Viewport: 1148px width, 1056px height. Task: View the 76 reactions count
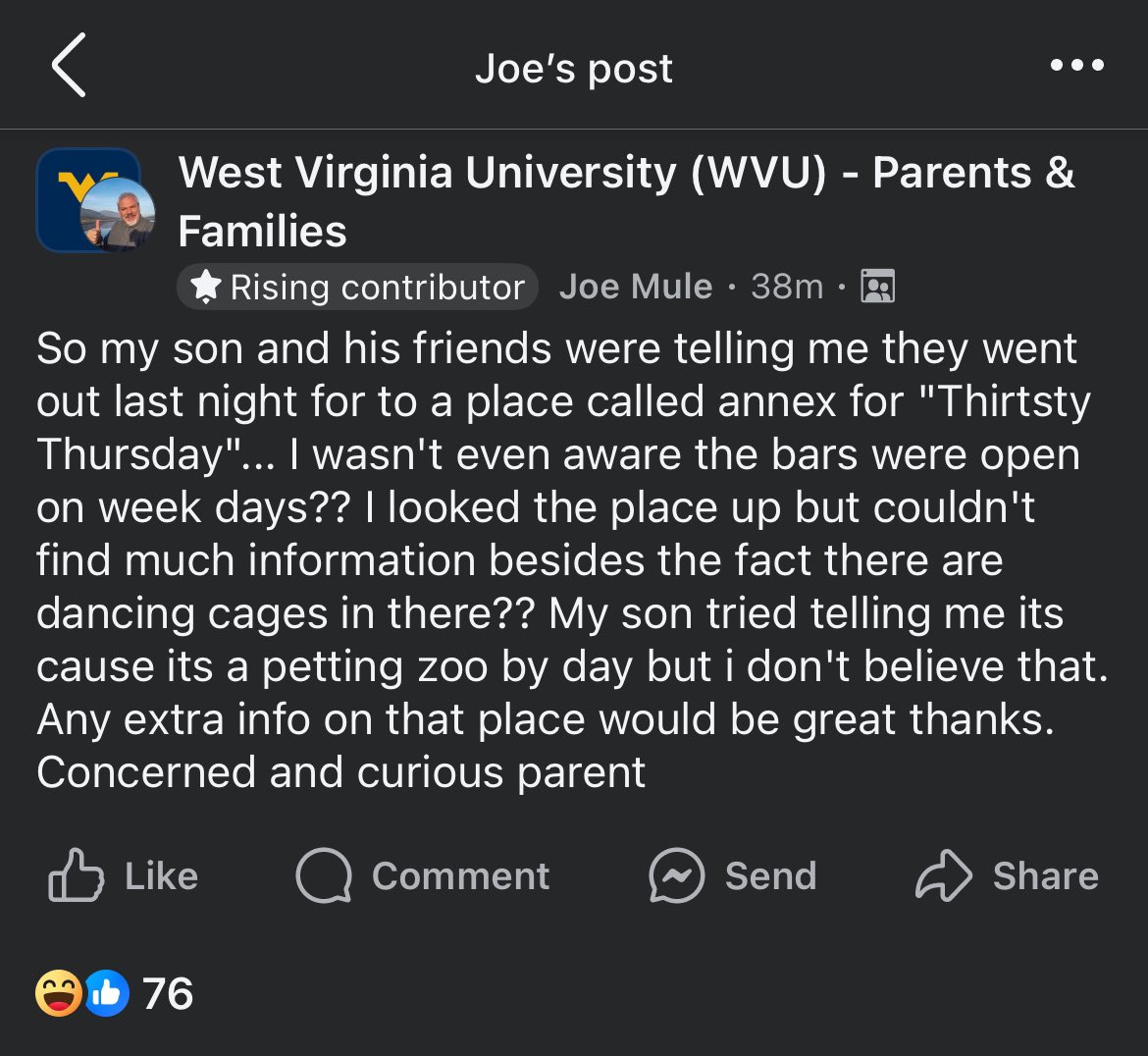pos(168,993)
